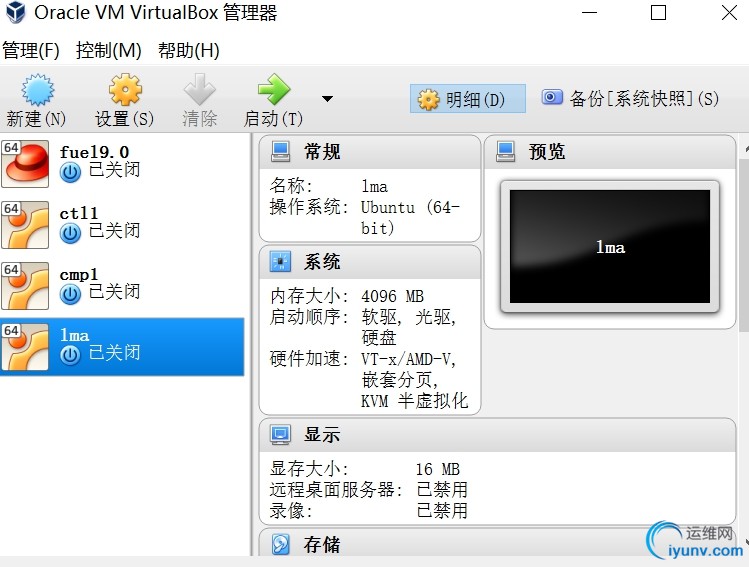Open Settings (设置) gear icon in toolbar
Viewport: 749px width, 567px height.
pos(125,90)
